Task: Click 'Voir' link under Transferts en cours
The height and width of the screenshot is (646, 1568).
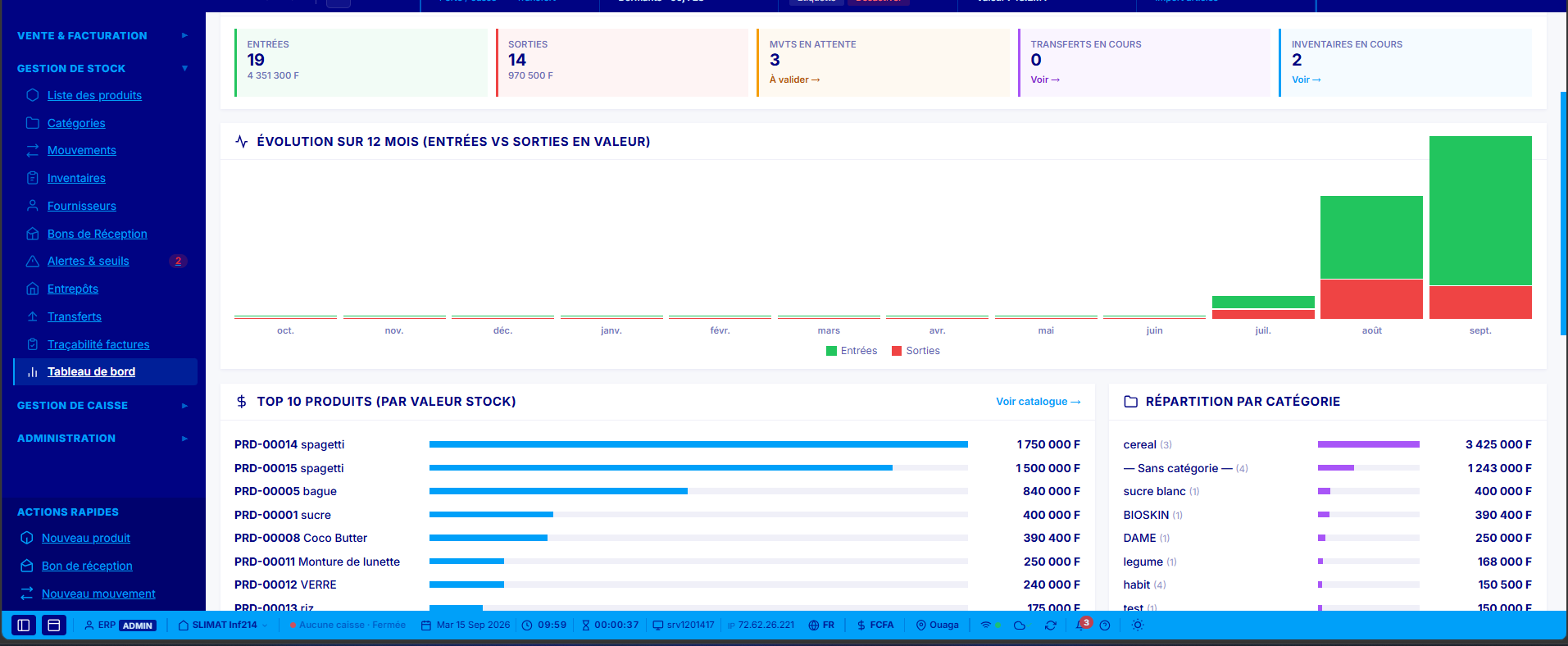Action: point(1045,80)
